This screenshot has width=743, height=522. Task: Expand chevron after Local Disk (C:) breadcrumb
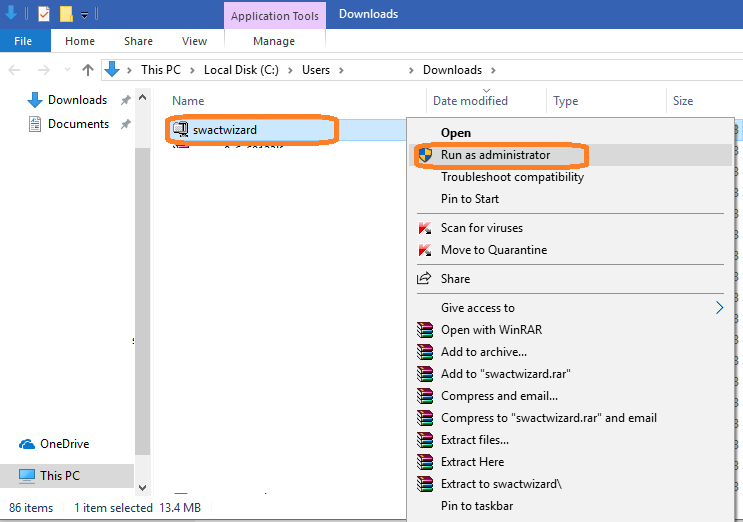tap(290, 70)
